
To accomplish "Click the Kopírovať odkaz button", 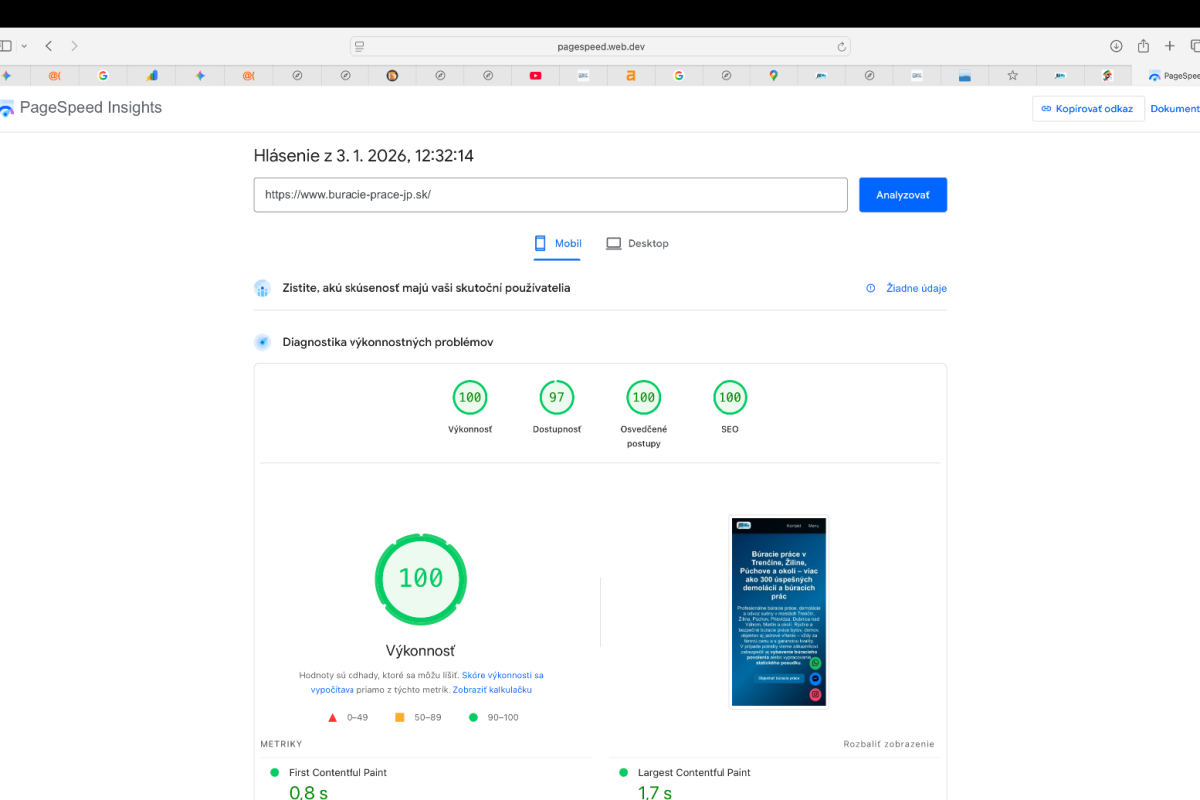I will tap(1087, 109).
